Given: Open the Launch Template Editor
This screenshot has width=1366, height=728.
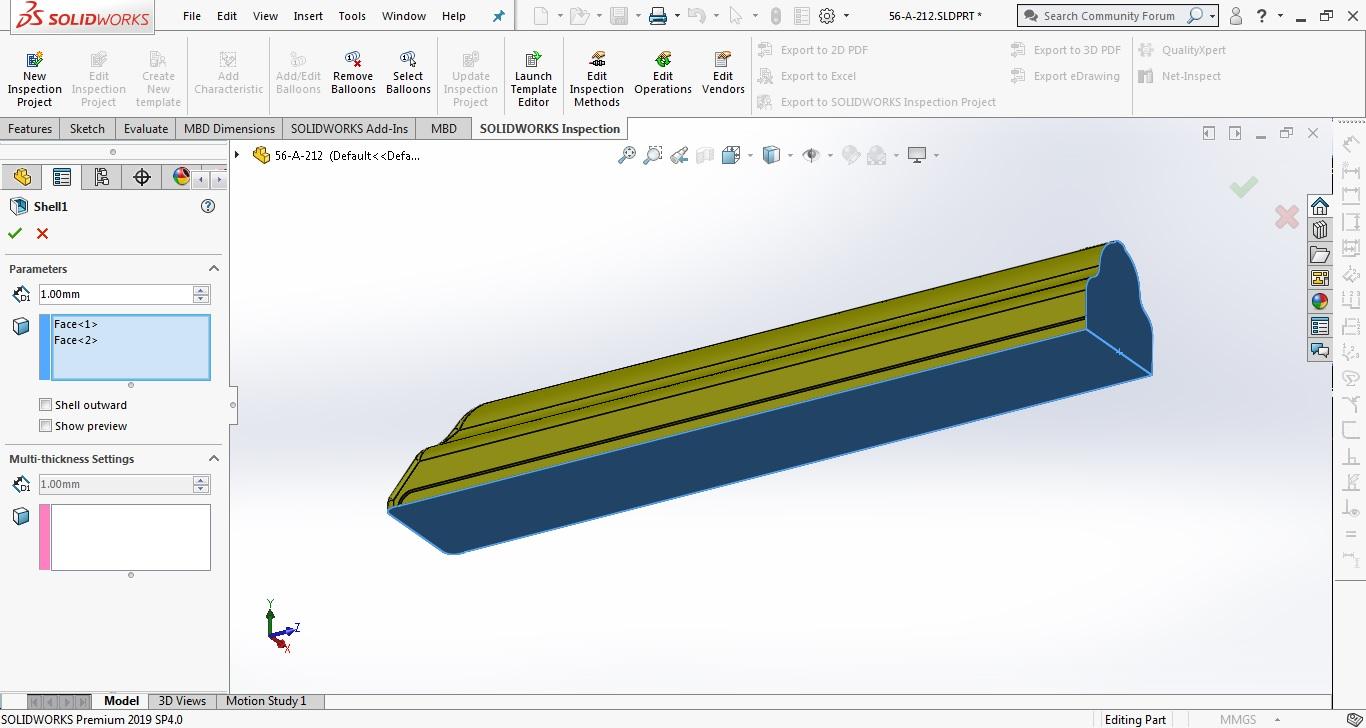Looking at the screenshot, I should (533, 79).
